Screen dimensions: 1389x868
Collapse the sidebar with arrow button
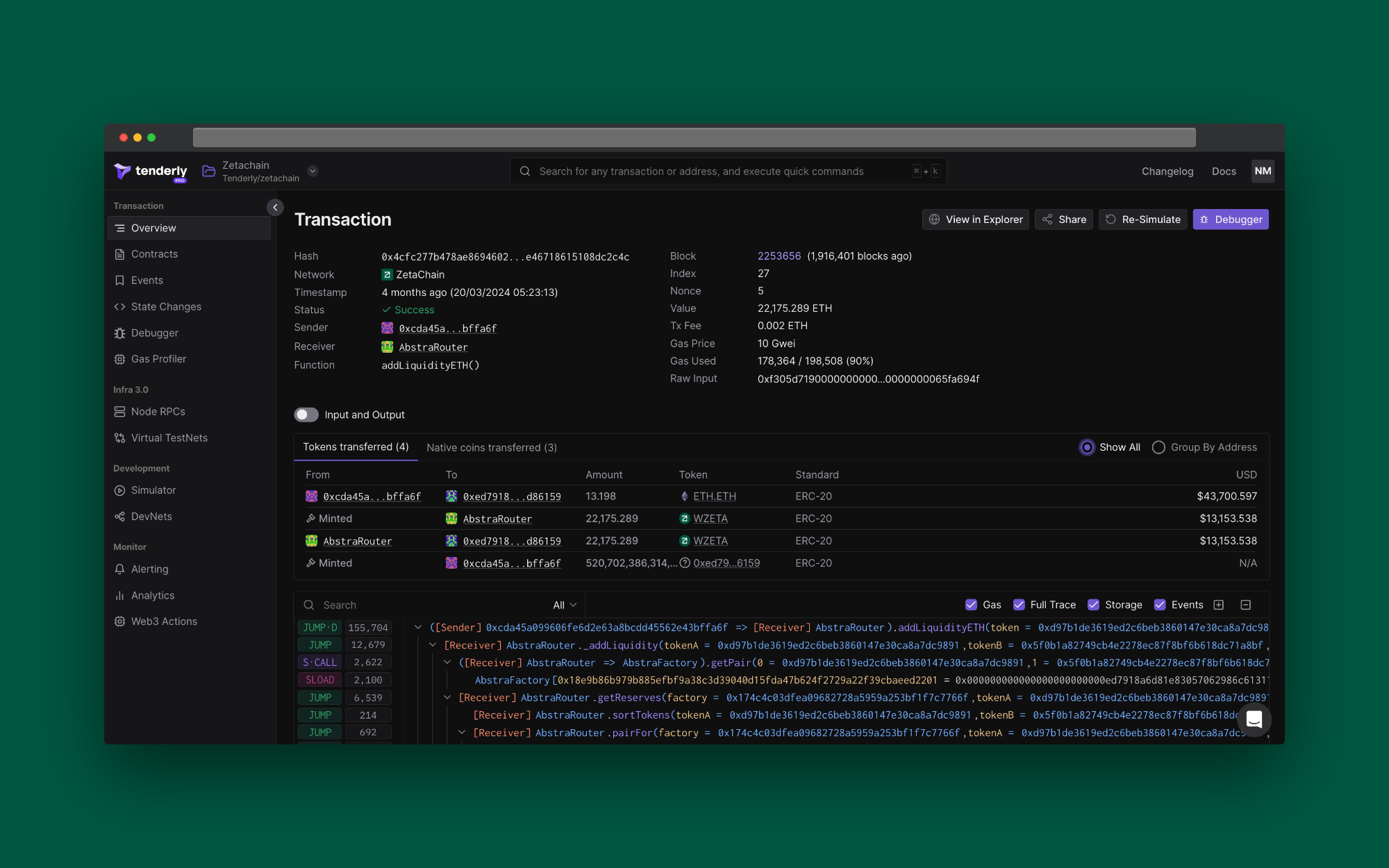click(x=275, y=207)
